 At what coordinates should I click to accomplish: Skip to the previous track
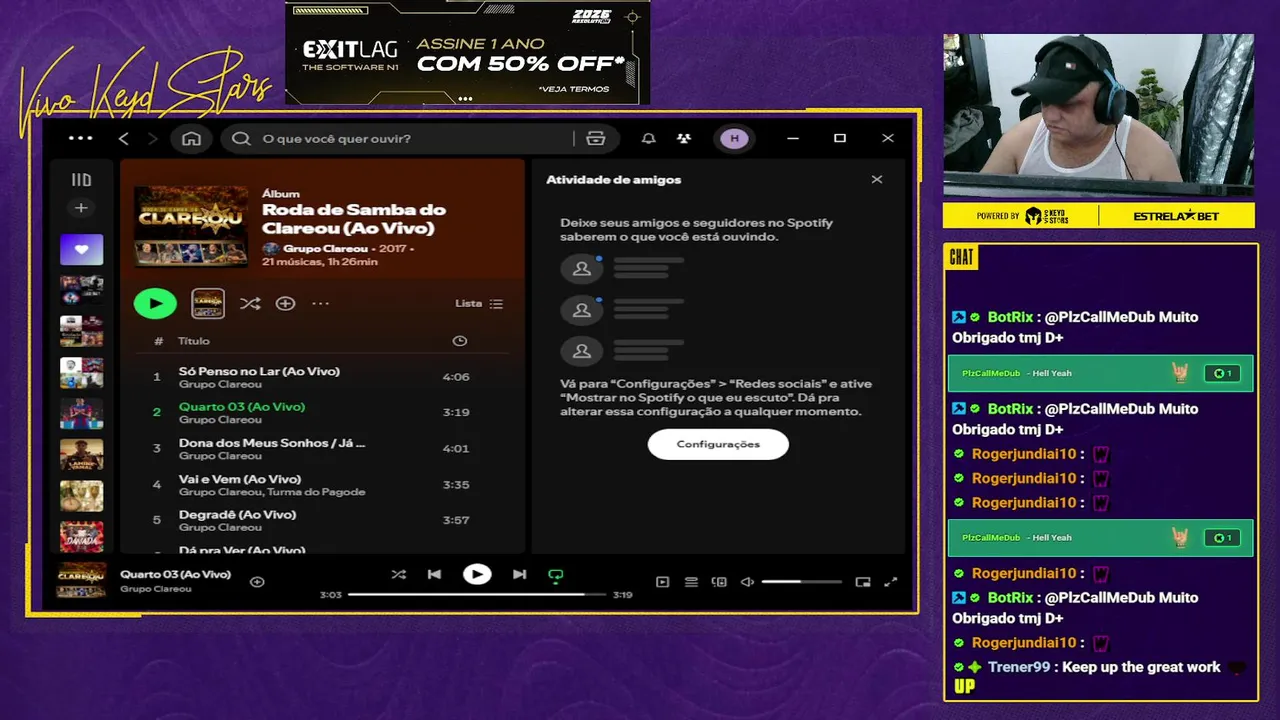434,574
